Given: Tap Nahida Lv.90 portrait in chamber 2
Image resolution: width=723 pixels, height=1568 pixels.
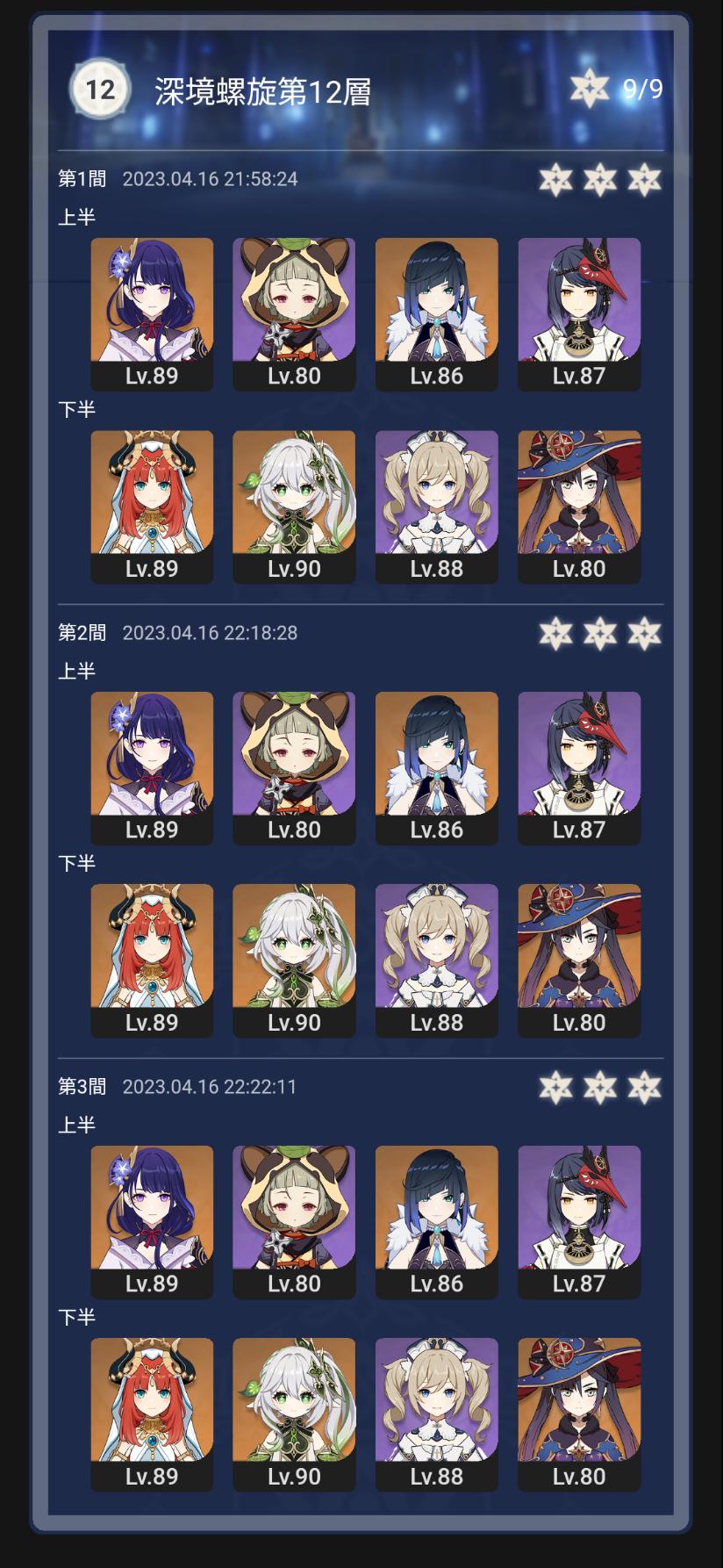Looking at the screenshot, I should click(294, 960).
